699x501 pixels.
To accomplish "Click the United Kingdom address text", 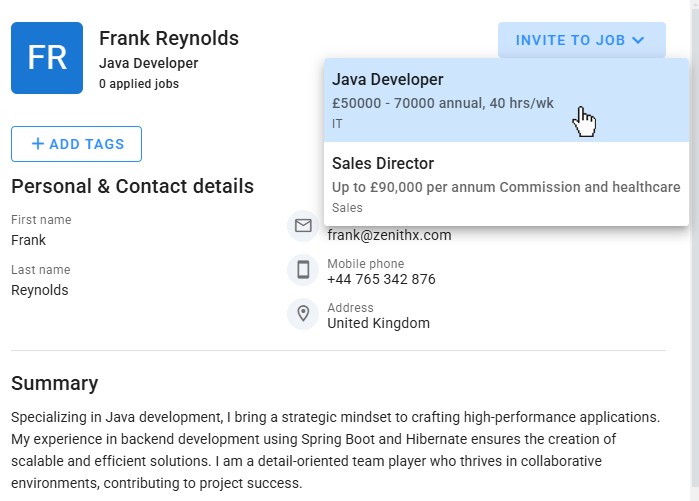I will click(x=378, y=323).
